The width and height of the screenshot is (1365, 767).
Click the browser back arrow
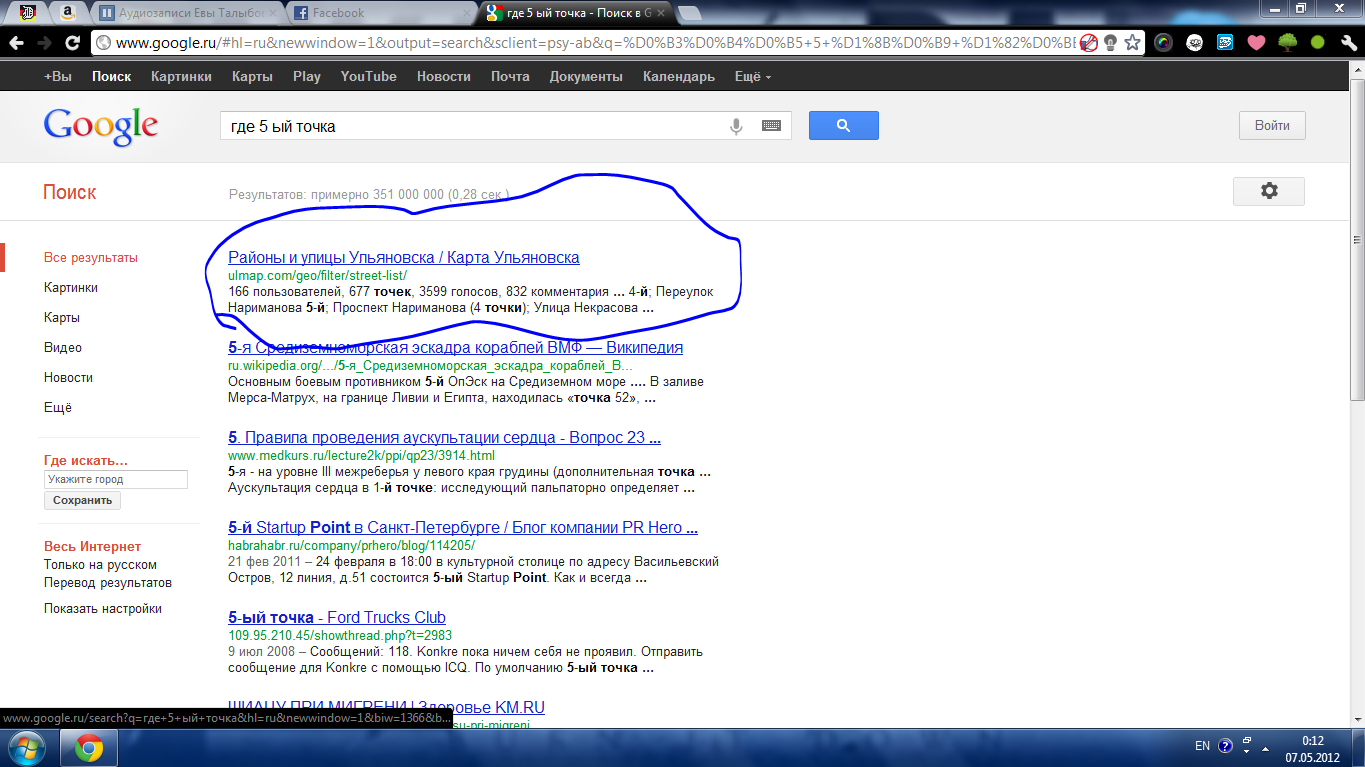17,43
